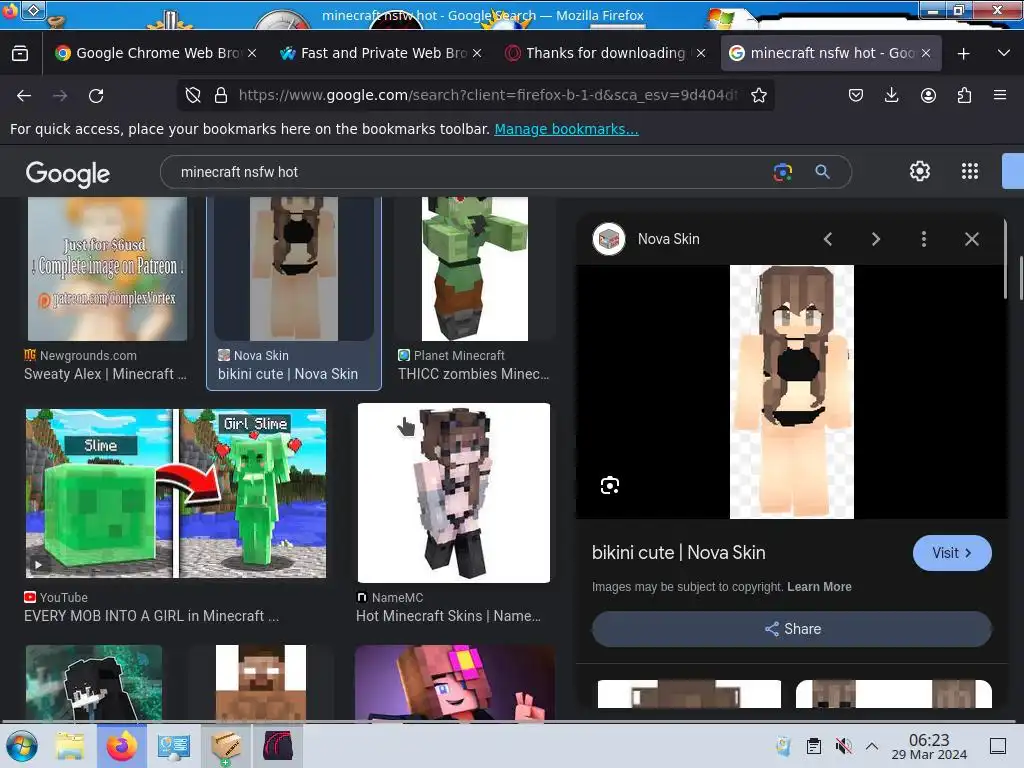Open the clock showing 06:23

(x=929, y=746)
